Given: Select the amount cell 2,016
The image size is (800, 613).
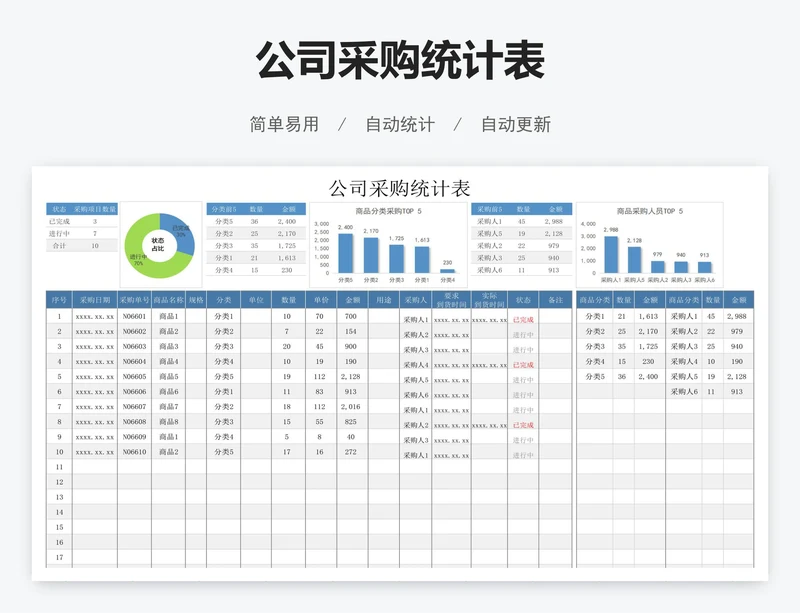Looking at the screenshot, I should click(x=351, y=407).
